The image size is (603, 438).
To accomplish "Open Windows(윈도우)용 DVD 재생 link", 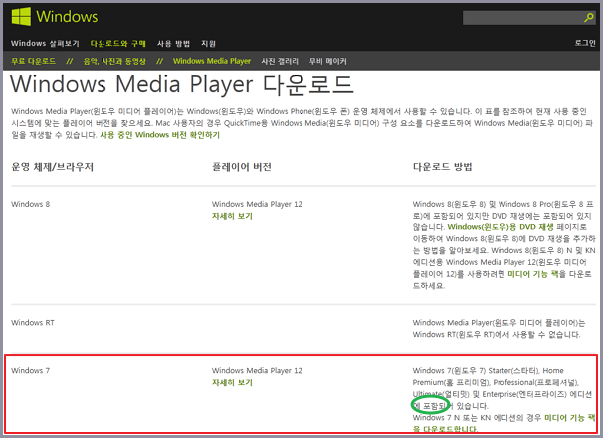I will pos(500,227).
